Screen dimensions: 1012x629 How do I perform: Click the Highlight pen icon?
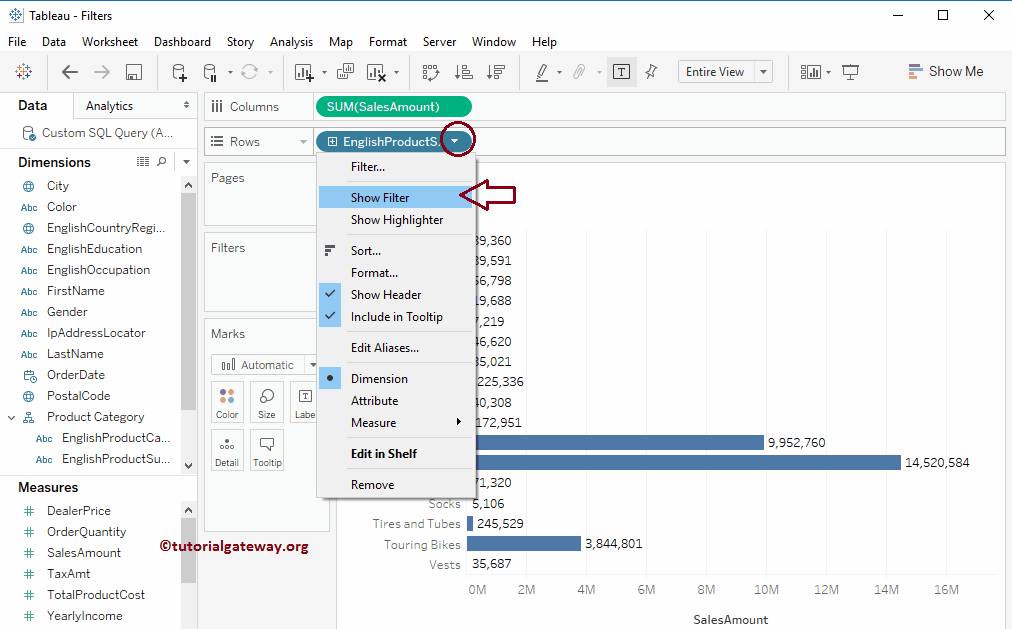pyautogui.click(x=542, y=72)
